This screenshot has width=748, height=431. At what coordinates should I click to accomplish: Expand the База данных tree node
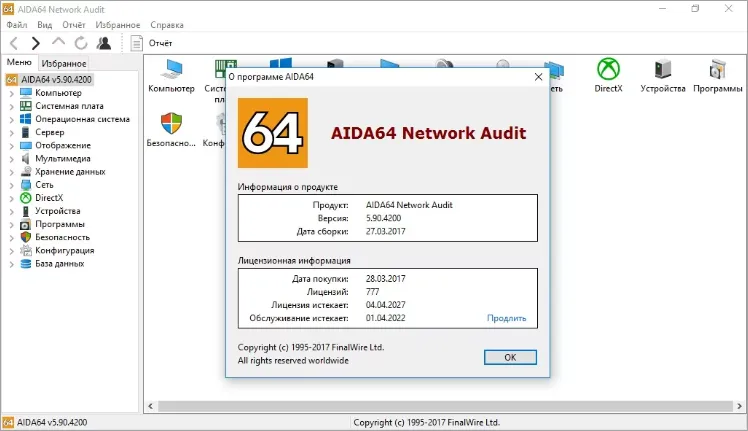point(11,263)
